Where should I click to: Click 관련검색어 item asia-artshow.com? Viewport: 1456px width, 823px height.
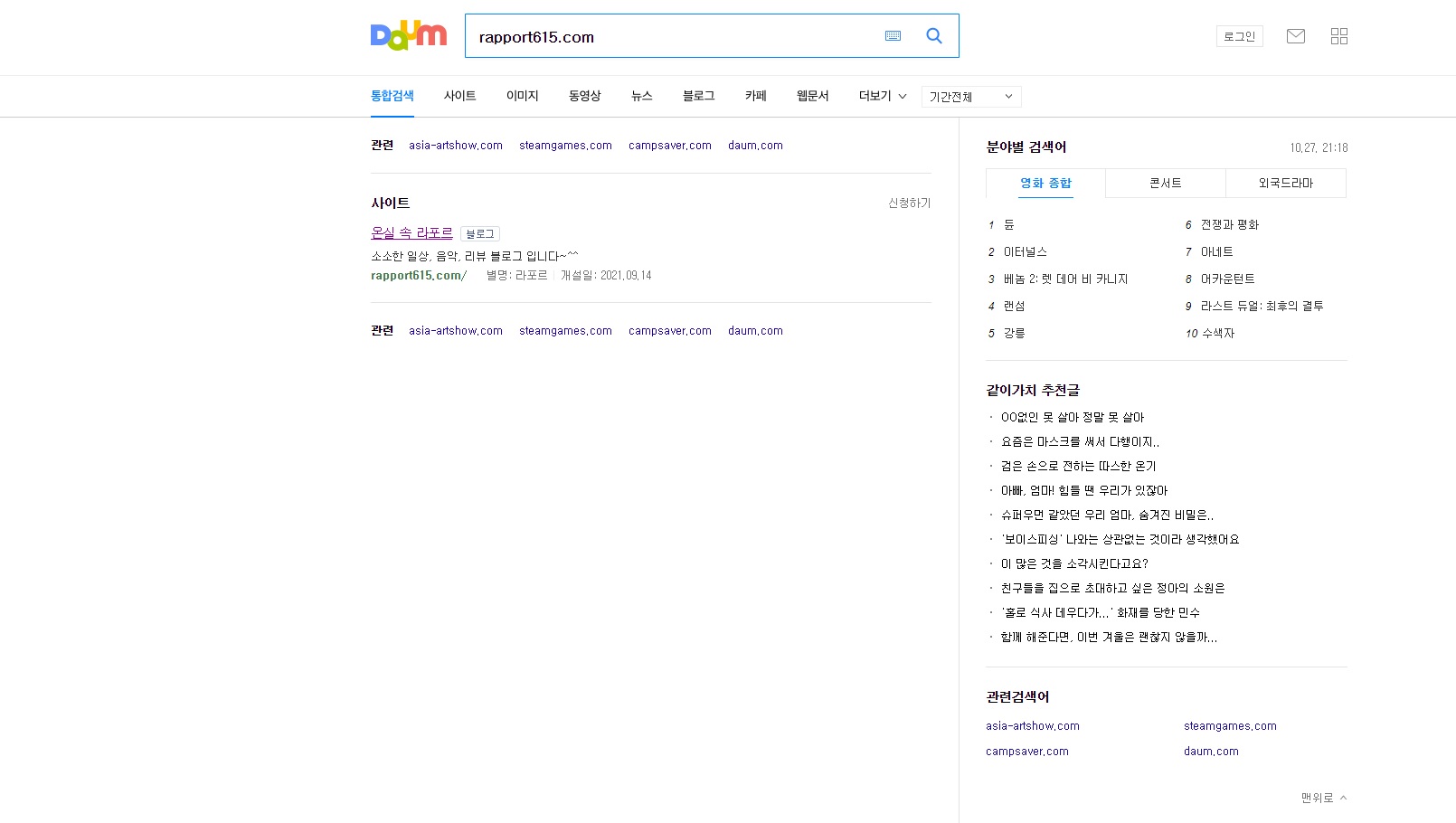1033,726
